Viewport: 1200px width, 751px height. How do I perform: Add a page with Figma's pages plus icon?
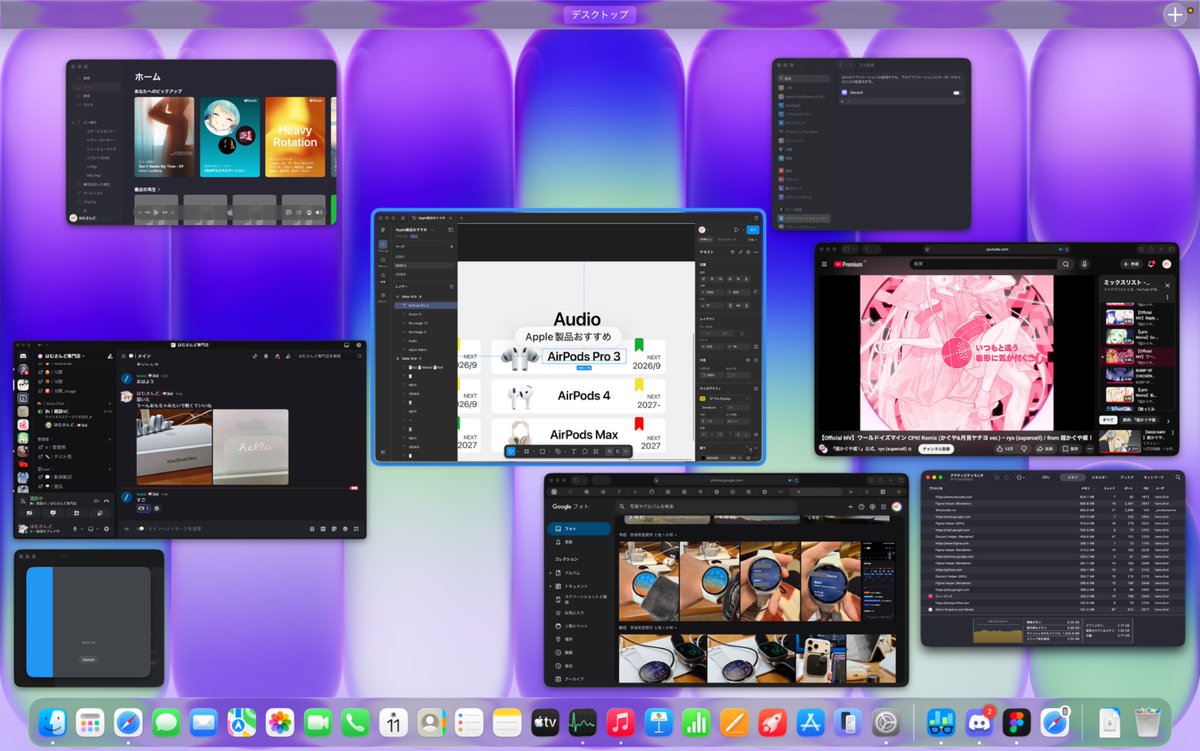452,246
